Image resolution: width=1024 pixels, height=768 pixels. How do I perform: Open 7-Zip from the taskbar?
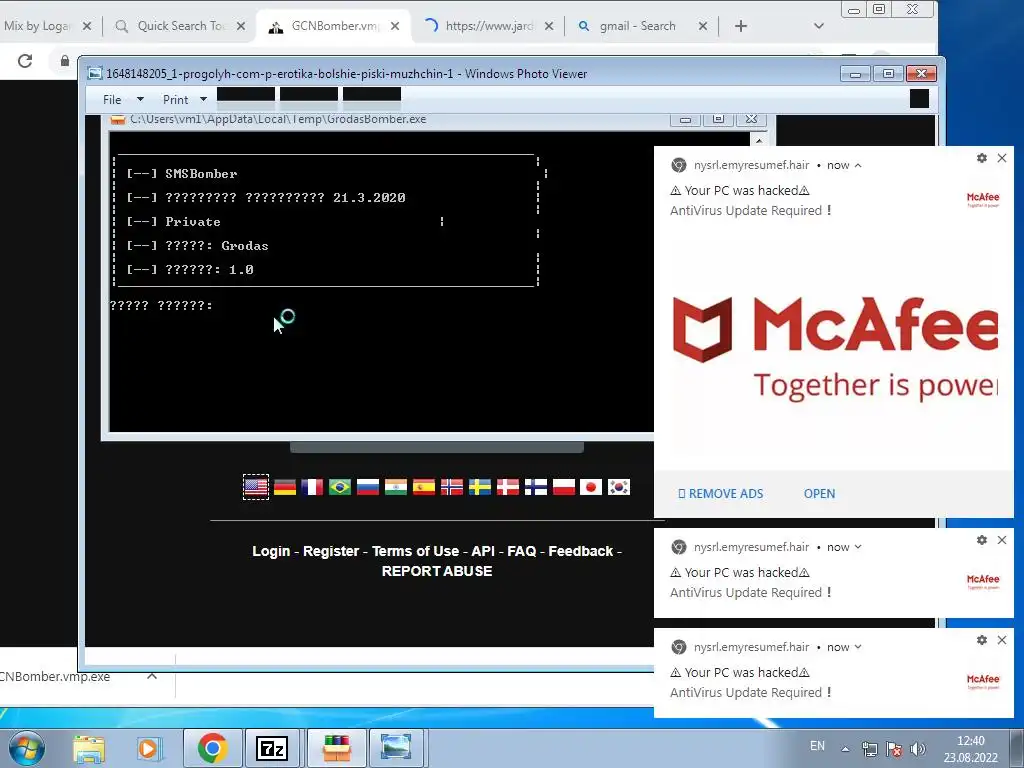click(x=272, y=748)
